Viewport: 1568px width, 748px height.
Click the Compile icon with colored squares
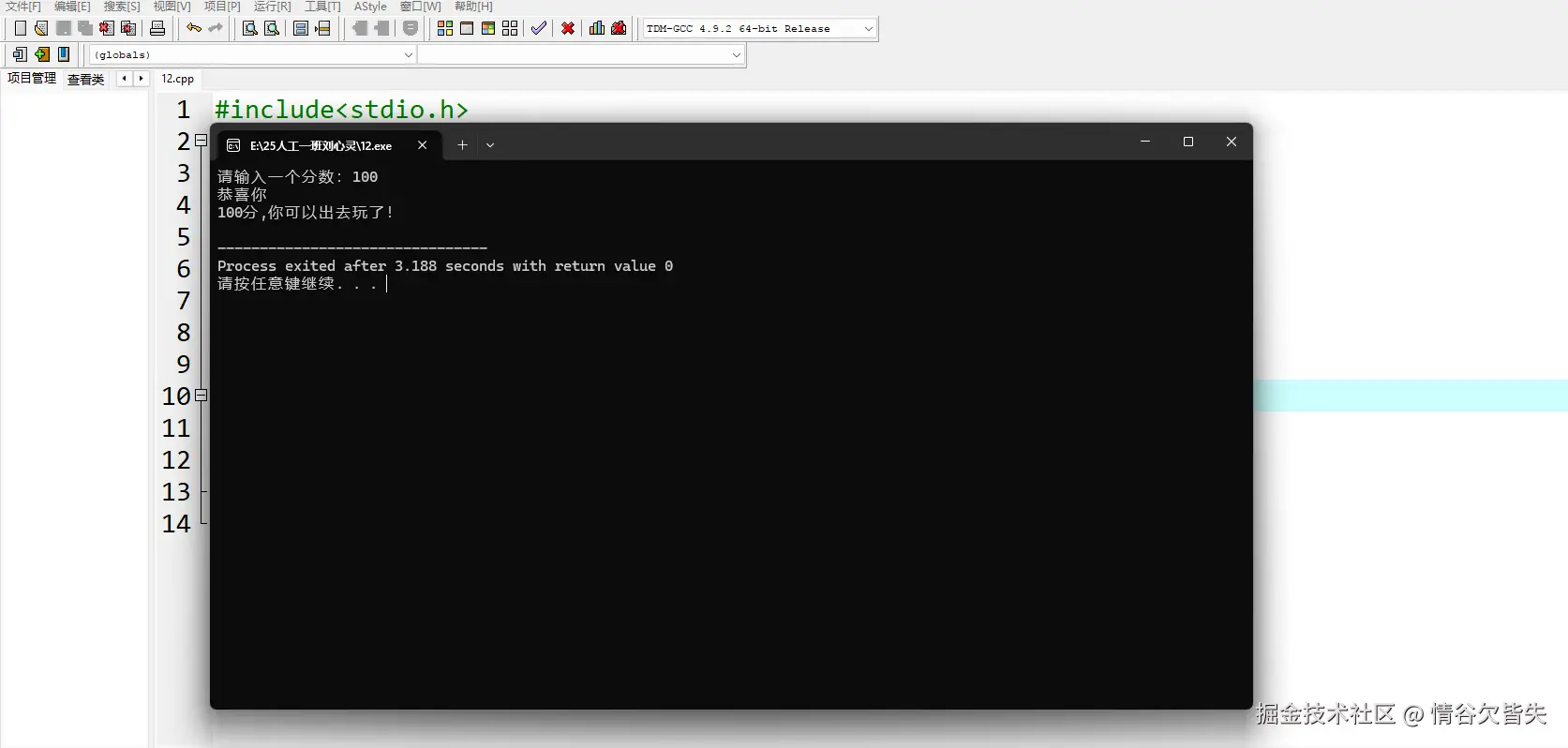pos(445,28)
